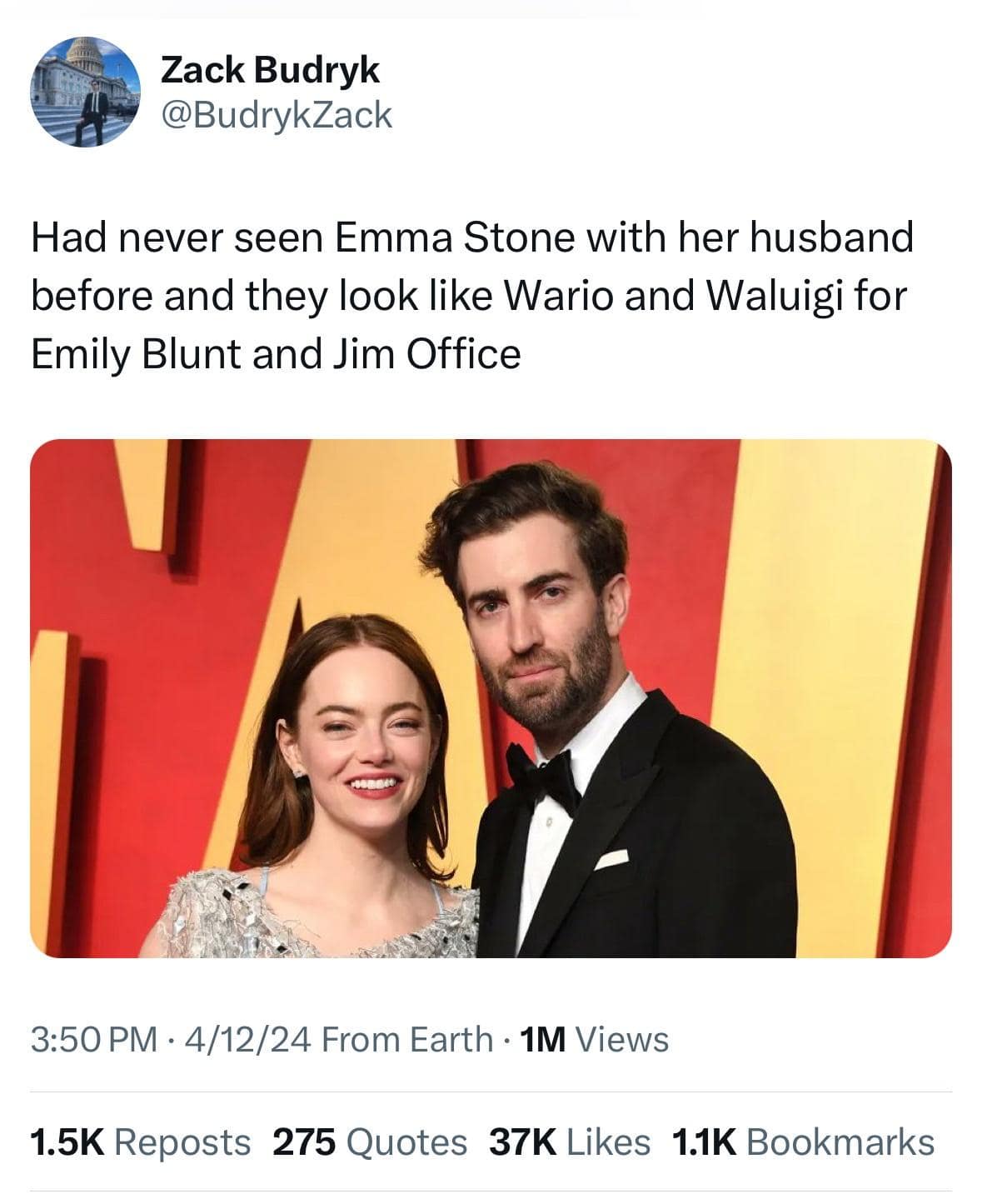Viewport: 982px width, 1204px height.
Task: Select the display name Zack Budryk
Action: click(x=270, y=72)
